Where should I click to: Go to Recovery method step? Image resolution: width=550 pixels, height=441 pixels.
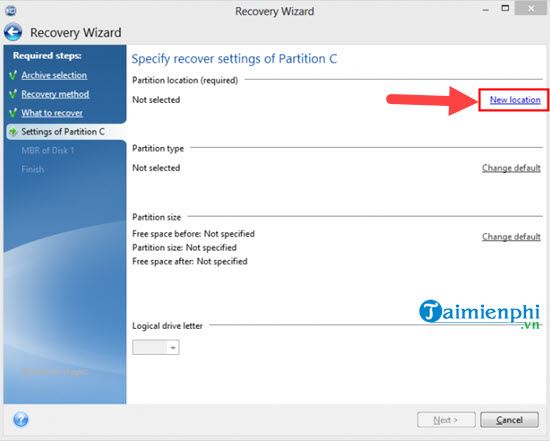tap(55, 94)
